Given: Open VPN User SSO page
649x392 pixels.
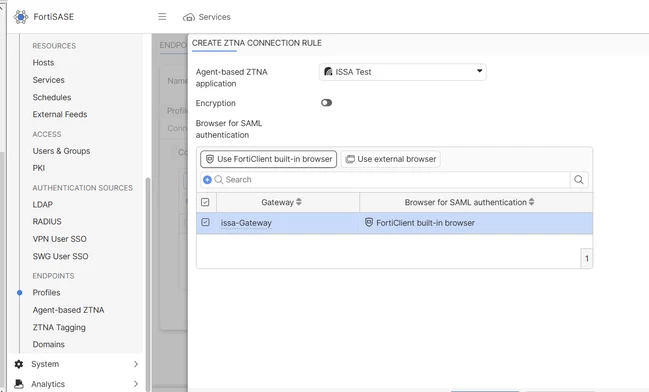Looking at the screenshot, I should (x=60, y=239).
